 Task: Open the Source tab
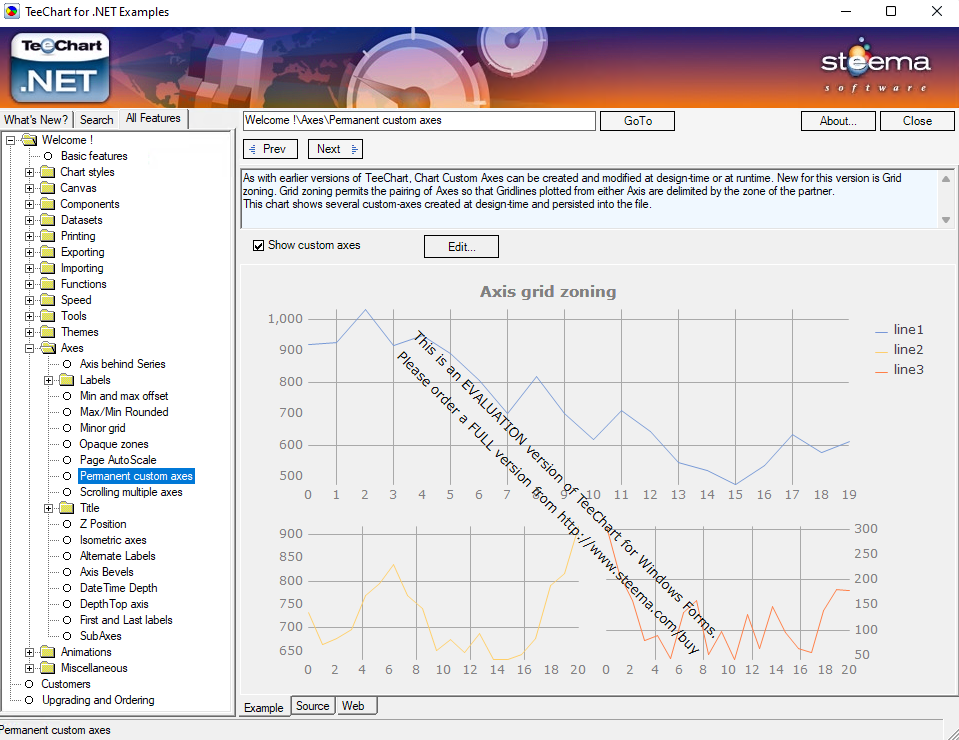click(x=313, y=706)
